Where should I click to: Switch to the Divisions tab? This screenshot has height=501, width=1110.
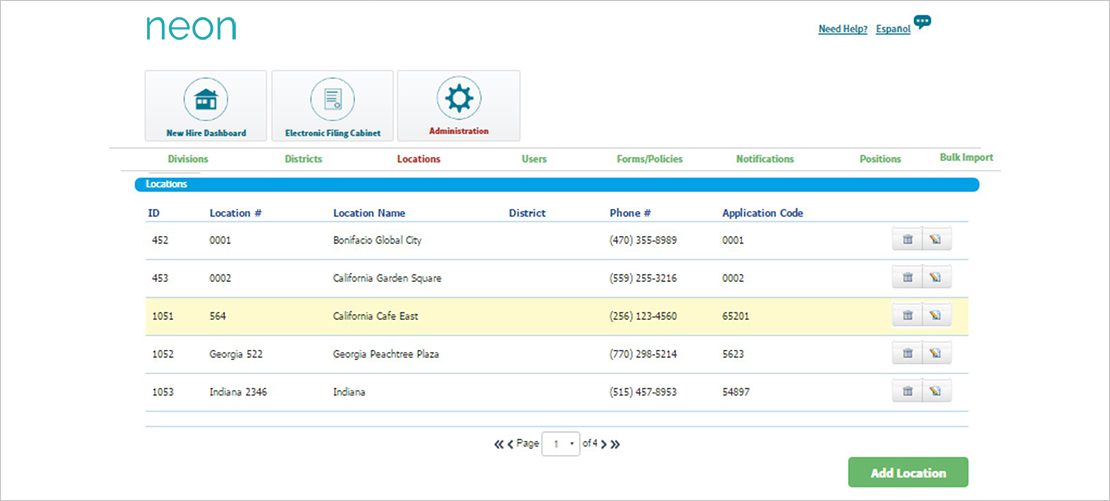(188, 159)
